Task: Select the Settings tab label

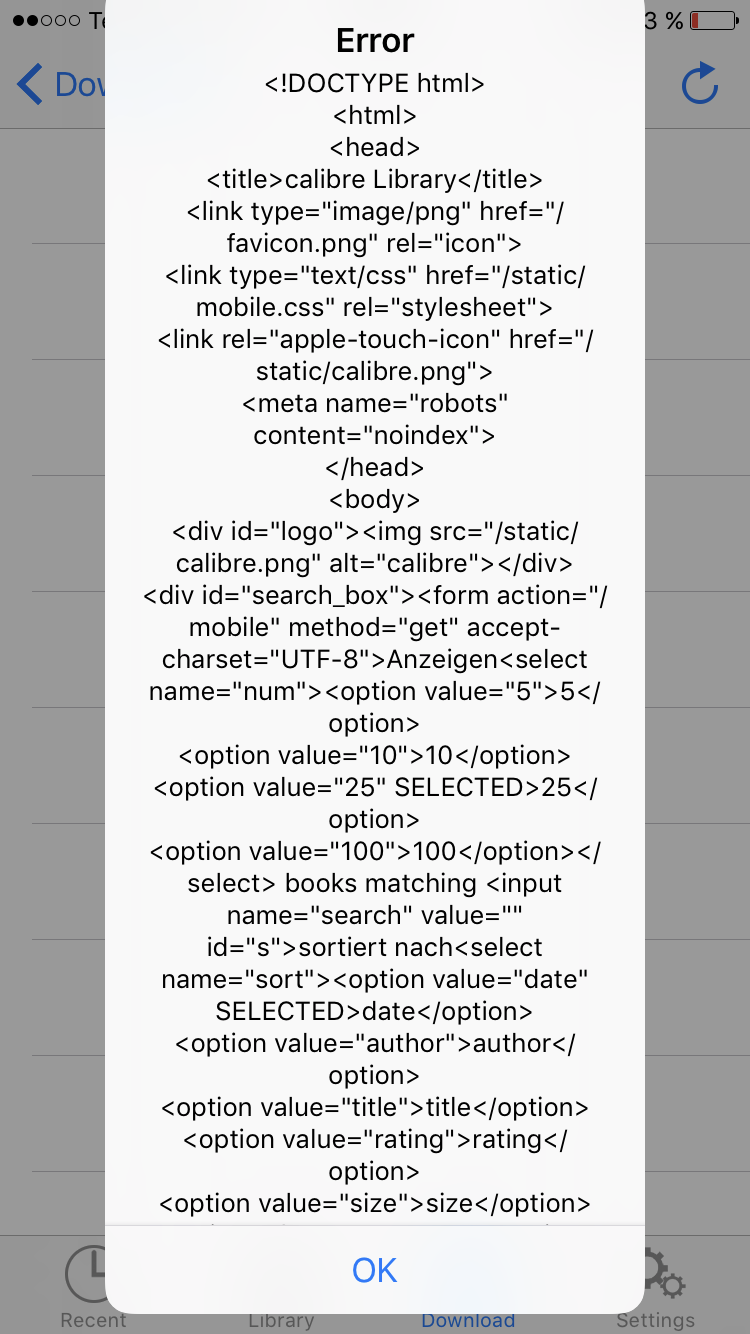Action: 655,1321
